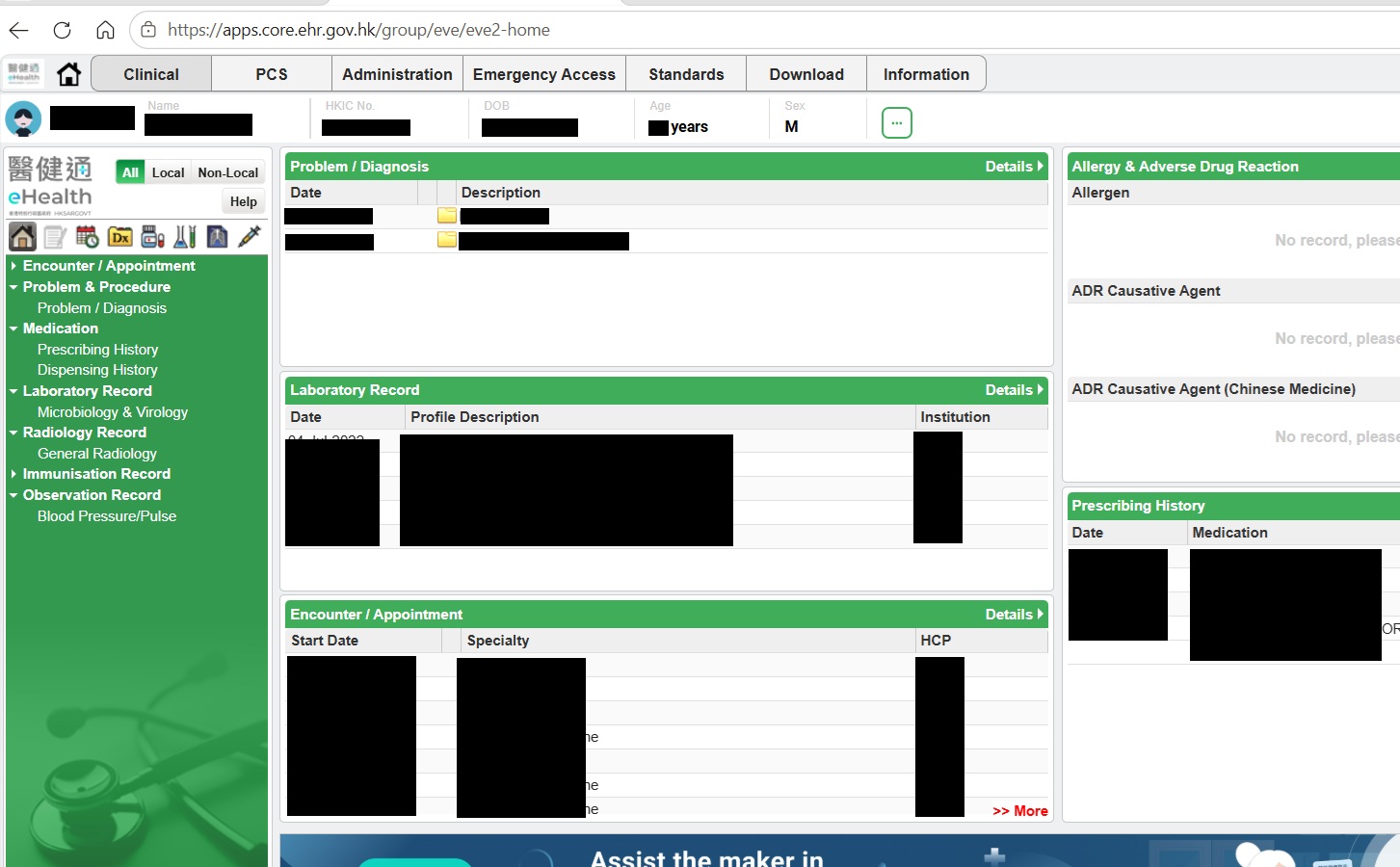The width and height of the screenshot is (1400, 867).
Task: Switch to the Standards tab
Action: pyautogui.click(x=686, y=74)
